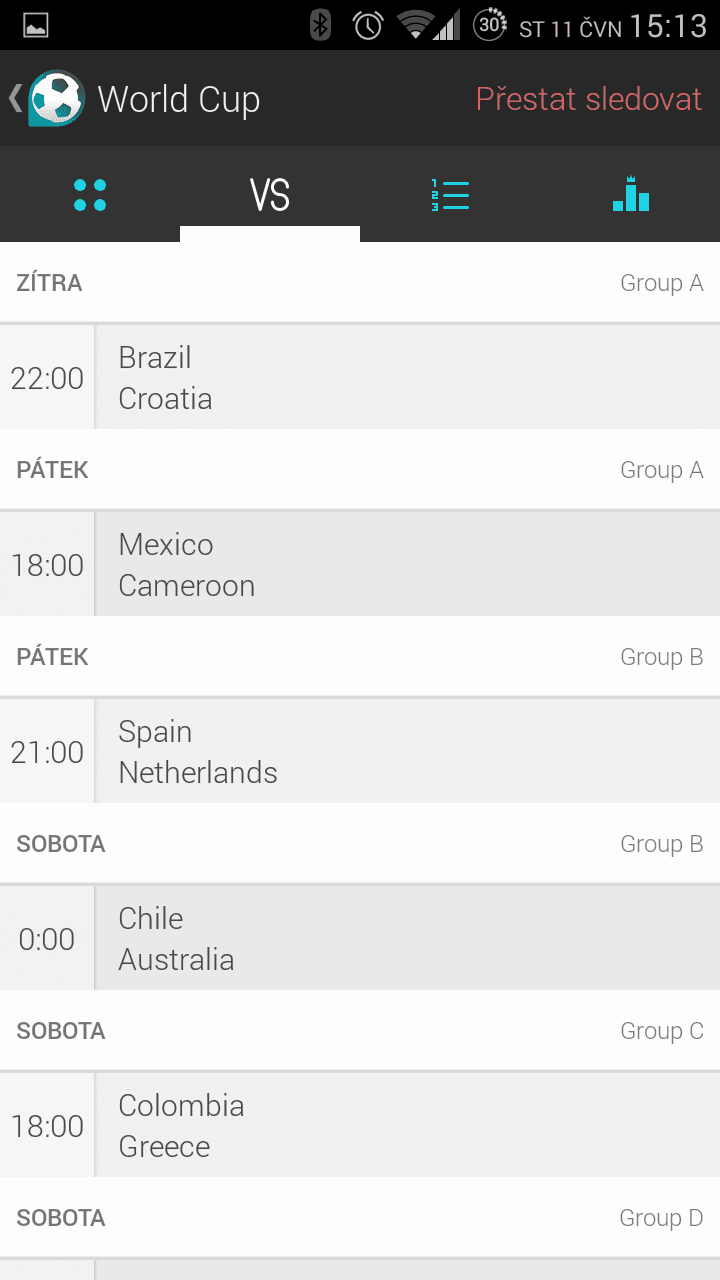This screenshot has height=1280, width=720.
Task: Tap the Přestat sledovat button
Action: point(588,99)
